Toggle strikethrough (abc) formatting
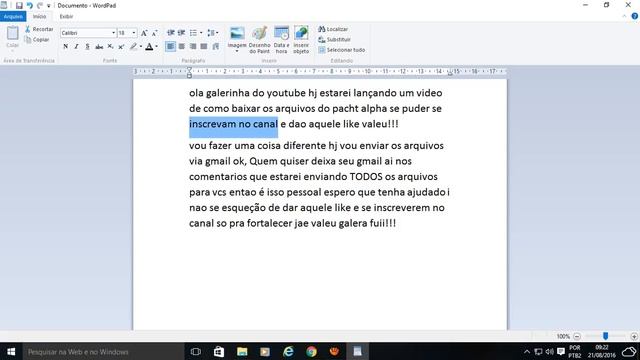Viewport: 640px width, 360px height. click(99, 47)
